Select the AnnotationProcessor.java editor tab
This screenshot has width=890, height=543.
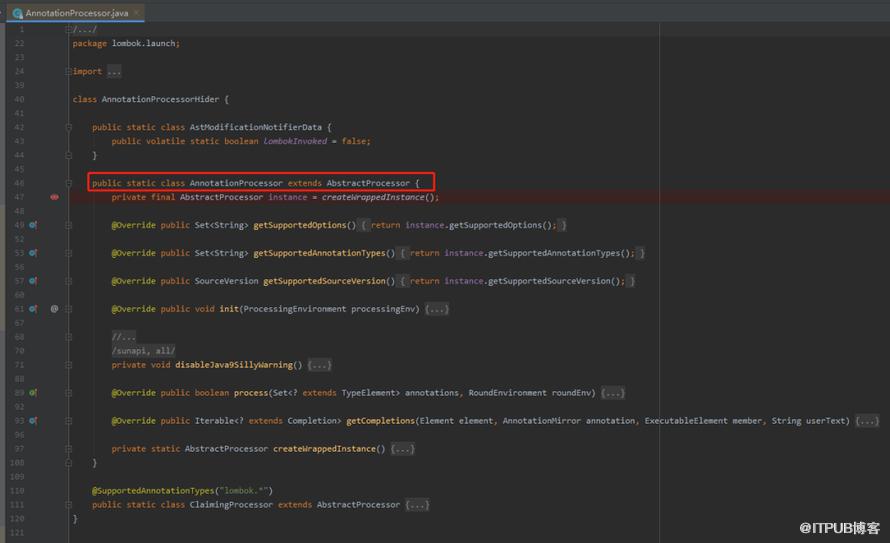pyautogui.click(x=76, y=13)
